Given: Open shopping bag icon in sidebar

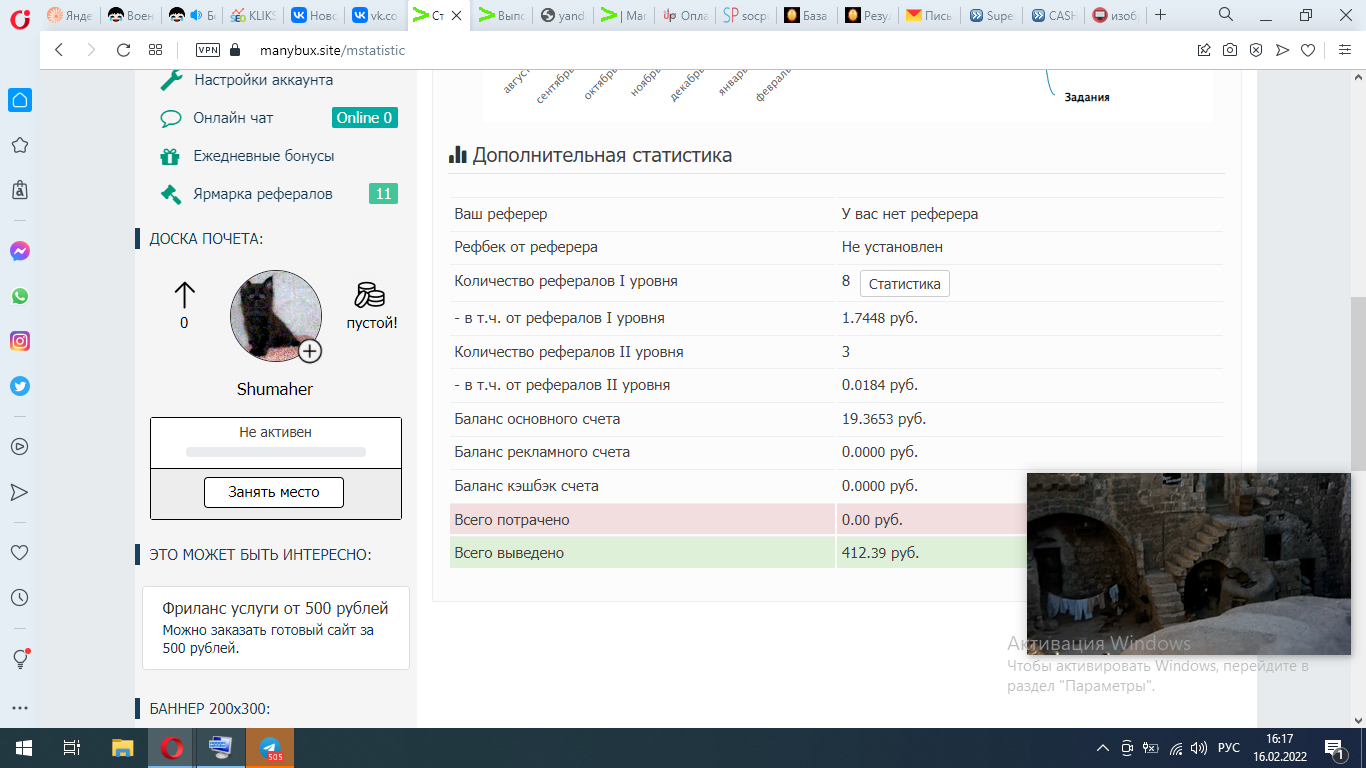Looking at the screenshot, I should (x=19, y=190).
